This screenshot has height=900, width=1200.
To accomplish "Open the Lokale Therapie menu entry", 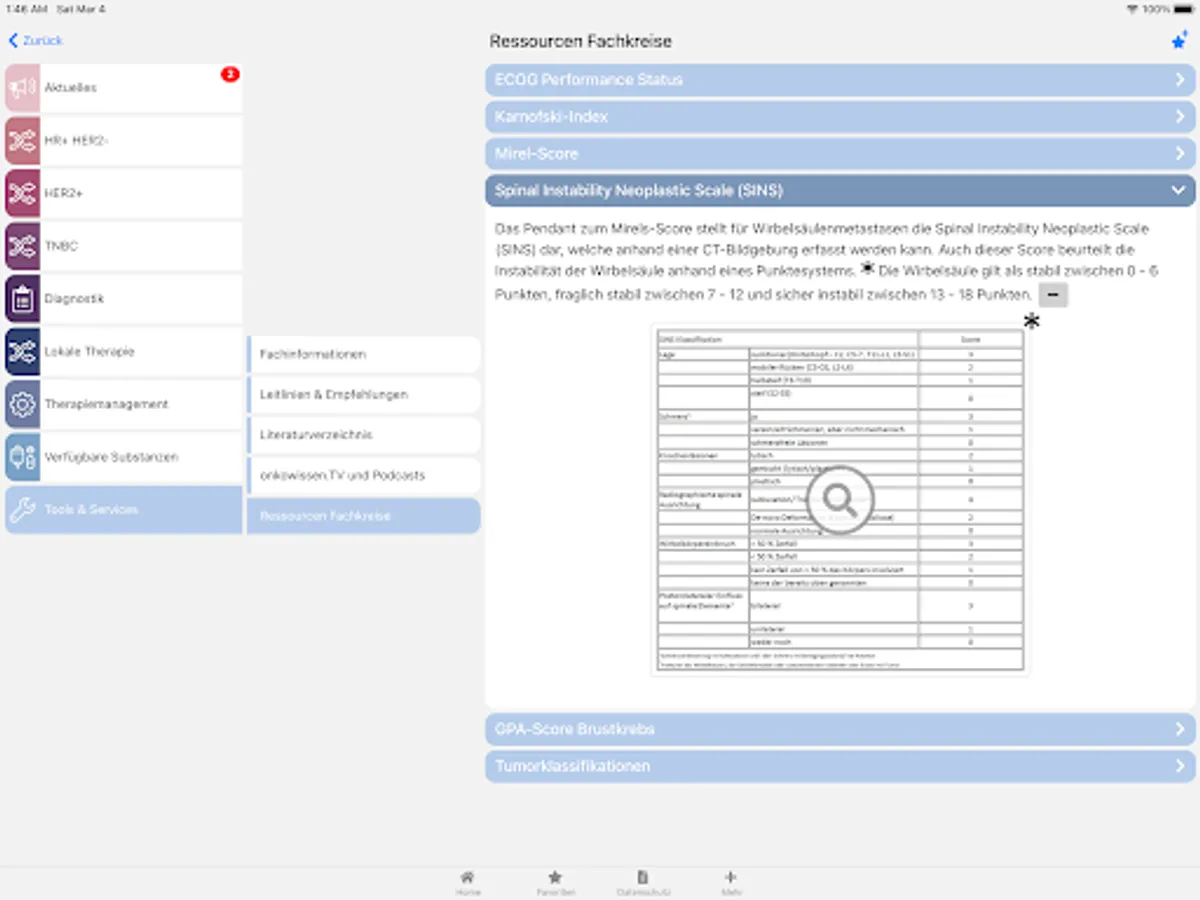I will 123,351.
